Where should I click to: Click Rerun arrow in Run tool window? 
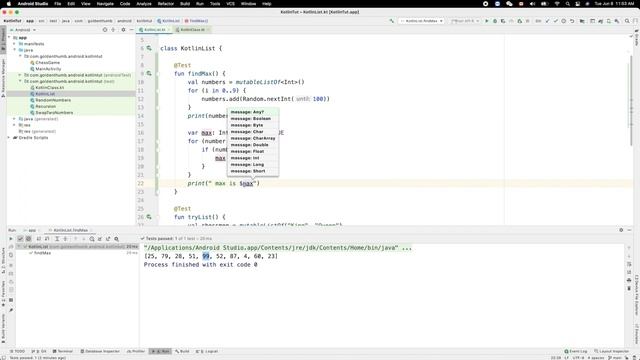pos(11,239)
